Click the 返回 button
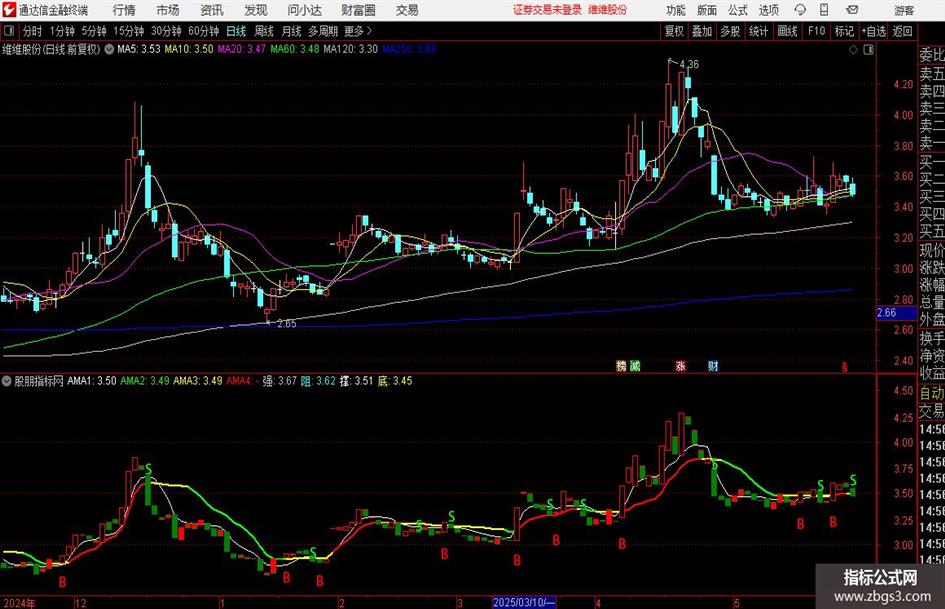 click(x=902, y=31)
